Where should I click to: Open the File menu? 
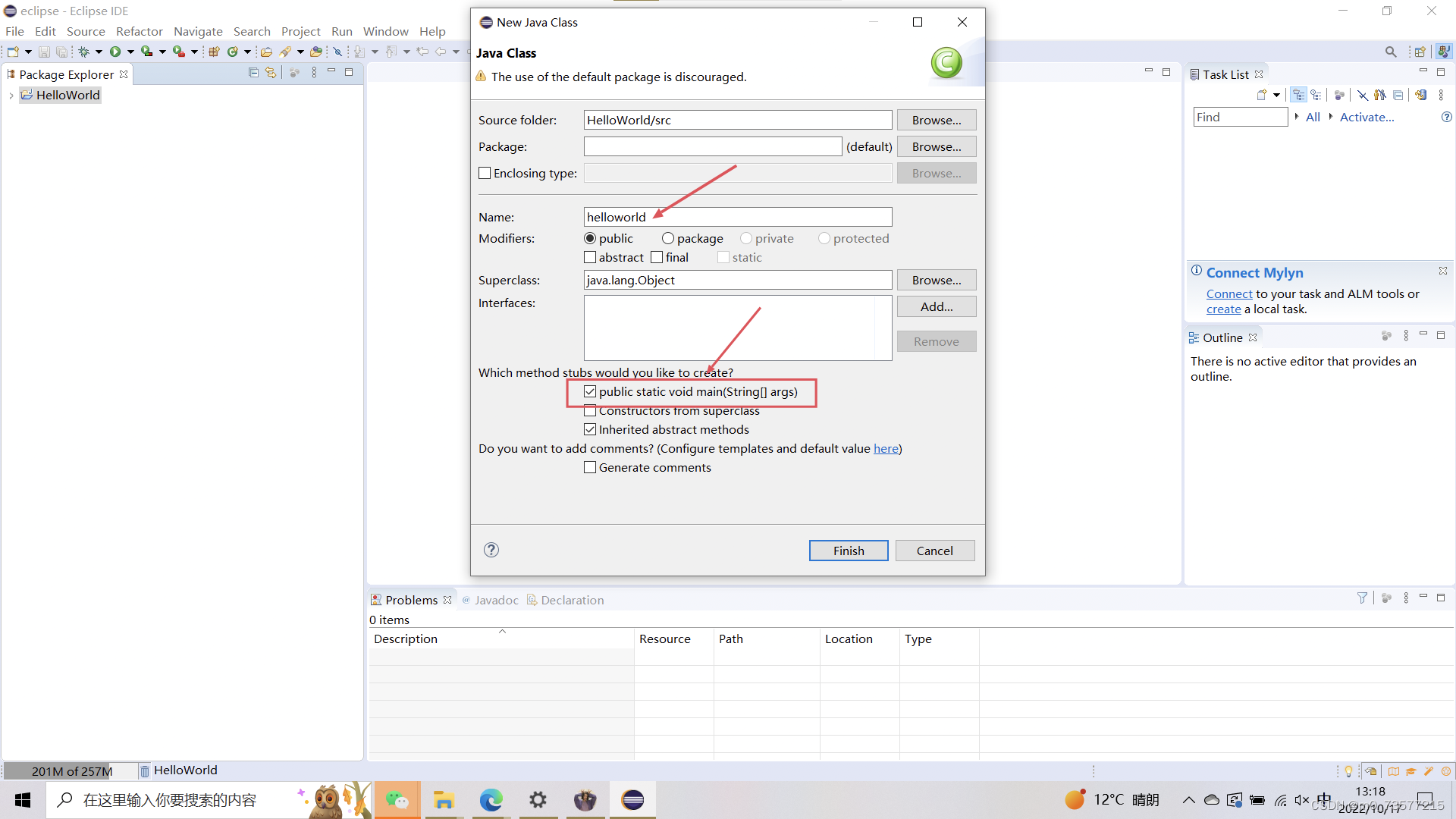[14, 31]
